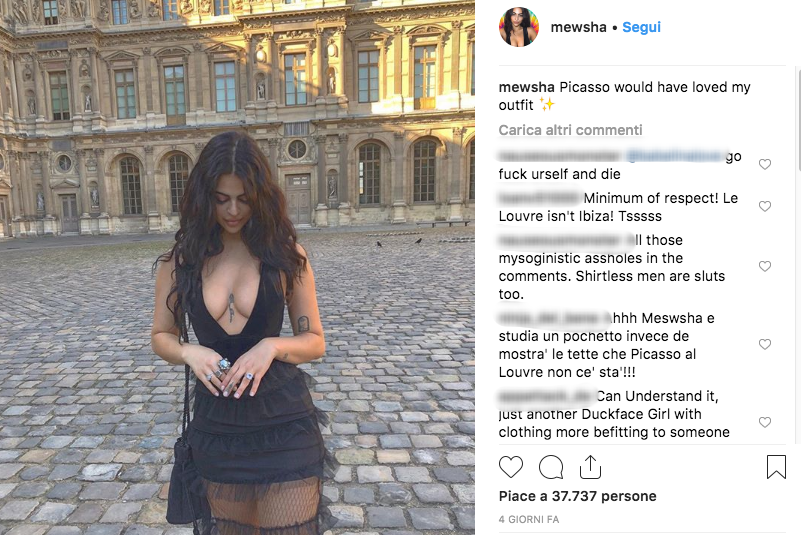801x535 pixels.
Task: Open the mewsha profile picture avatar
Action: [x=519, y=27]
